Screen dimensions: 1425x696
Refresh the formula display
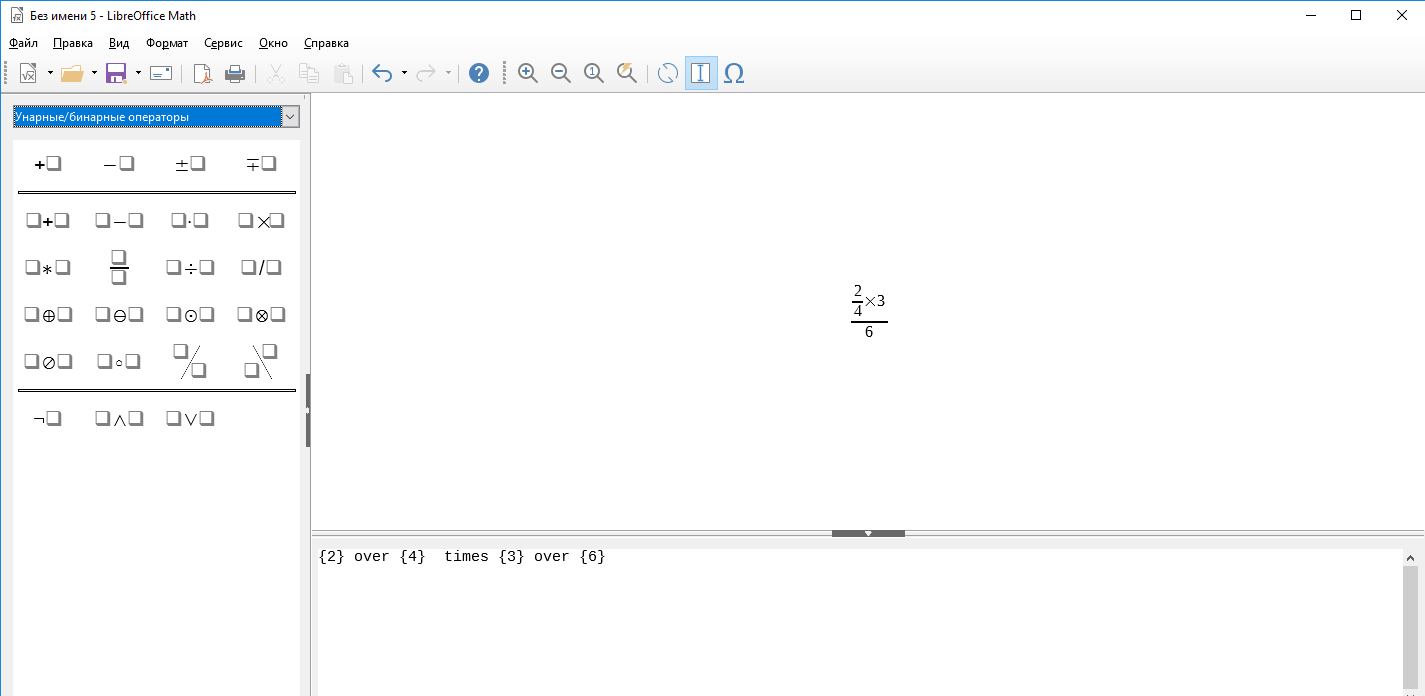tap(667, 73)
